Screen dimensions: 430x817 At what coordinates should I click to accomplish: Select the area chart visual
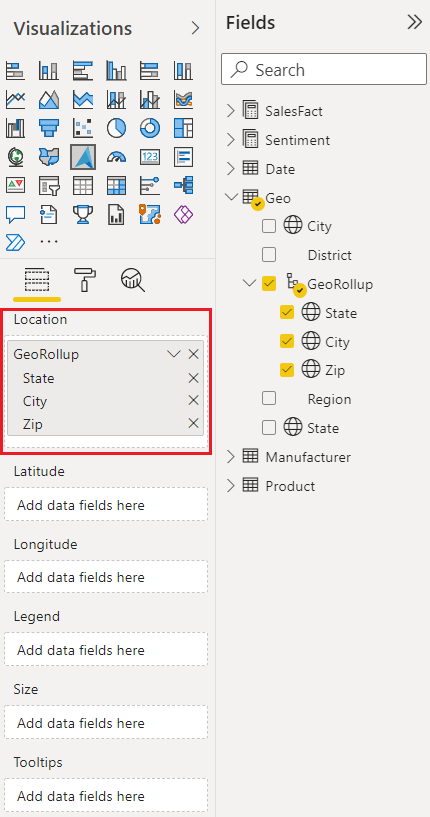48,99
